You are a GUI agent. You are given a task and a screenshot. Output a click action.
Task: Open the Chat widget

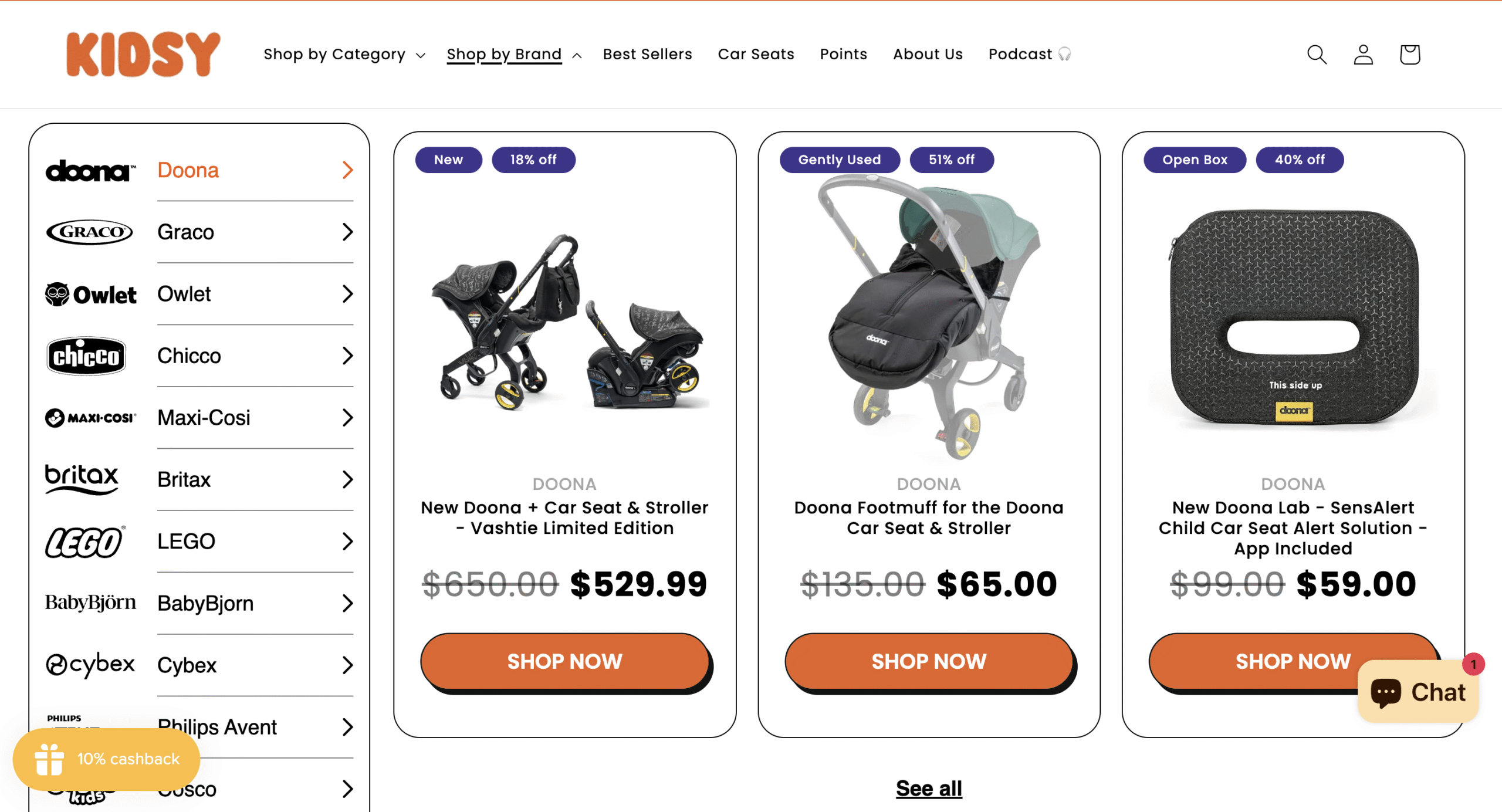[1418, 692]
